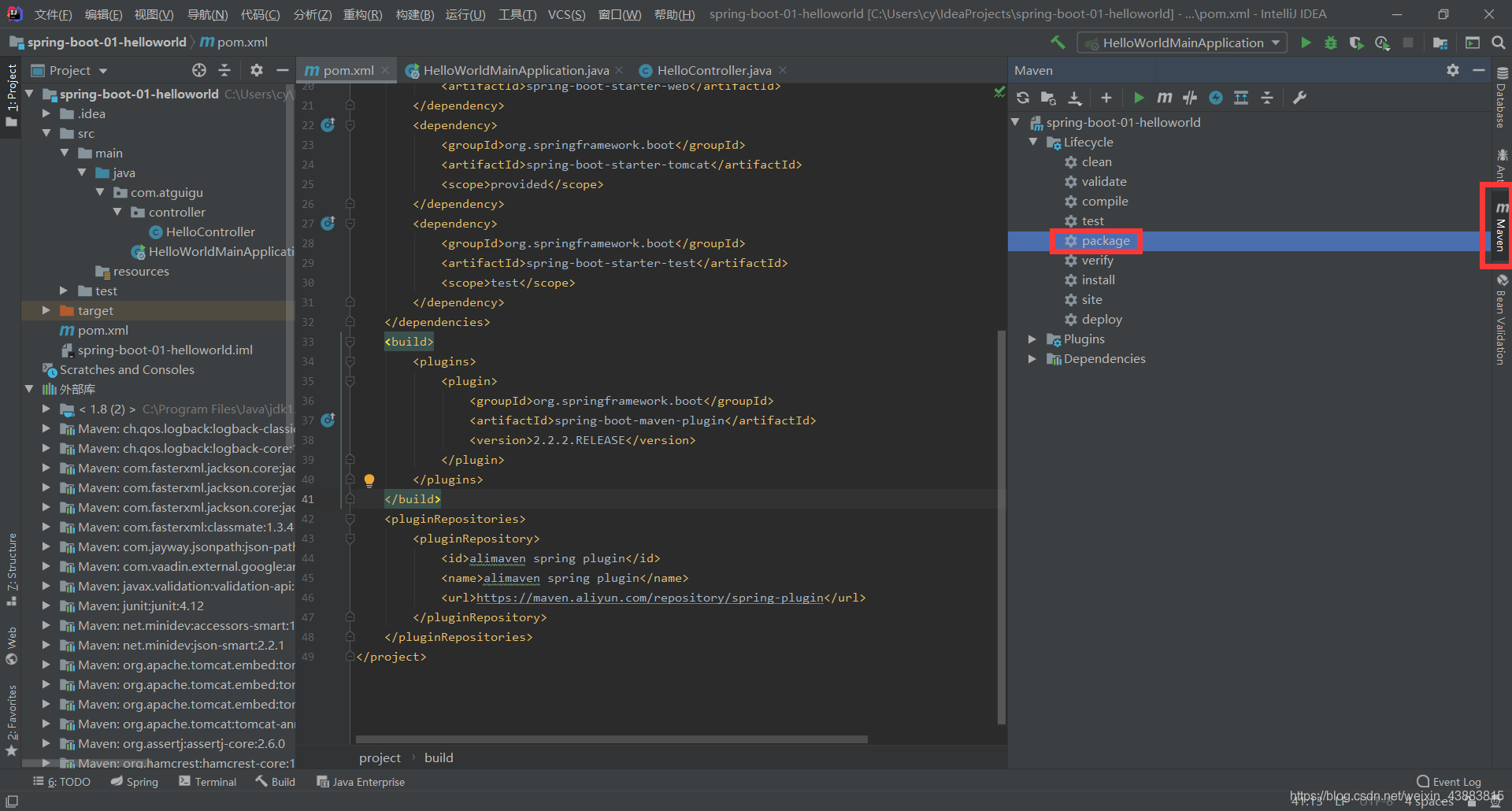Open the 重构(R) menu
This screenshot has width=1512, height=811.
click(x=362, y=14)
